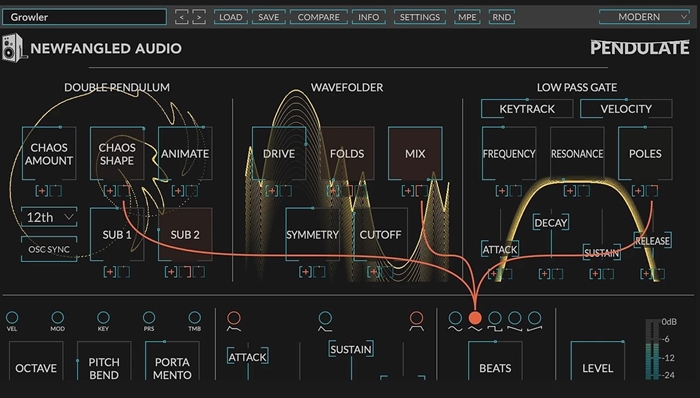Click the low pass gate RELEASE slider
Screen dimensions: 700x398
point(653,241)
